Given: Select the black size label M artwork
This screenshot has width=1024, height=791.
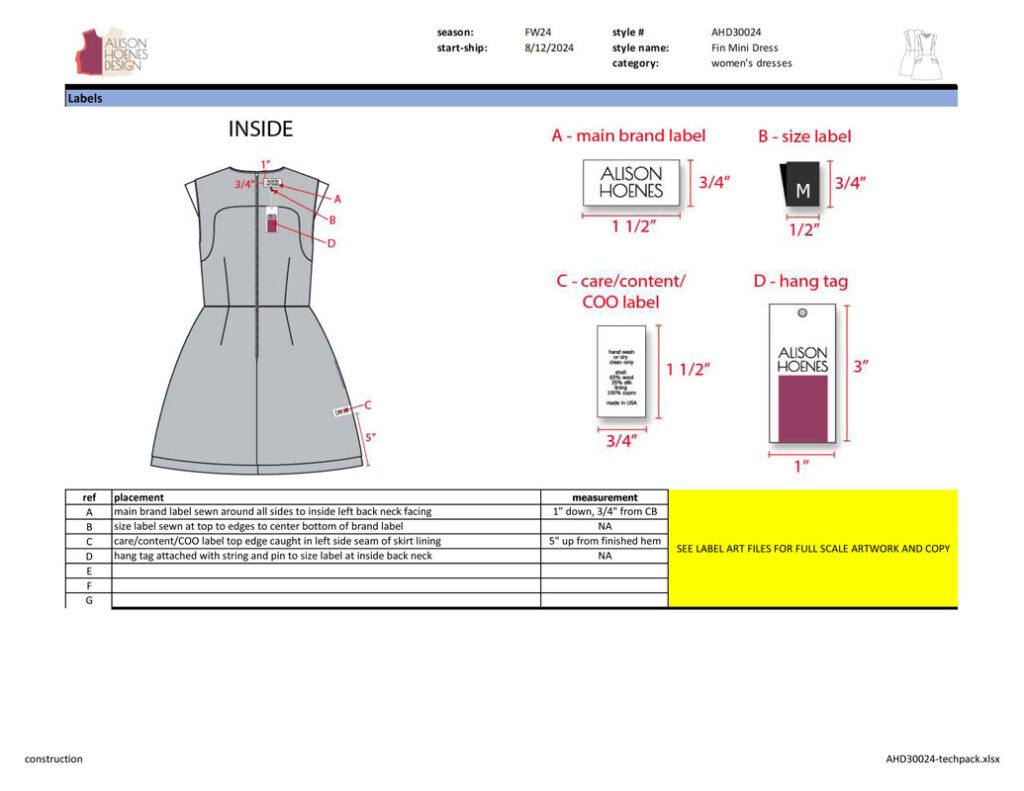Looking at the screenshot, I should (x=800, y=184).
